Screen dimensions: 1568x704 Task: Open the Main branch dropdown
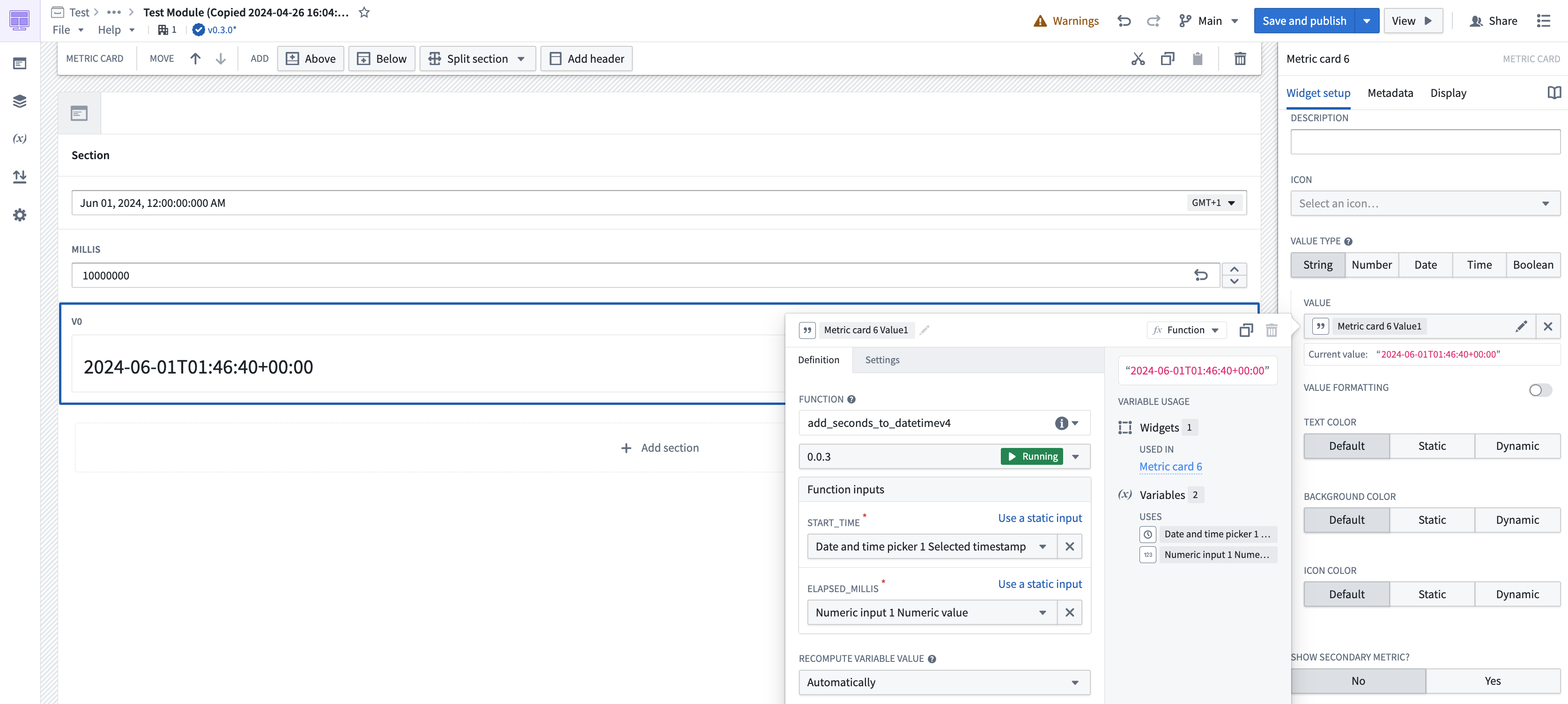(x=1209, y=21)
